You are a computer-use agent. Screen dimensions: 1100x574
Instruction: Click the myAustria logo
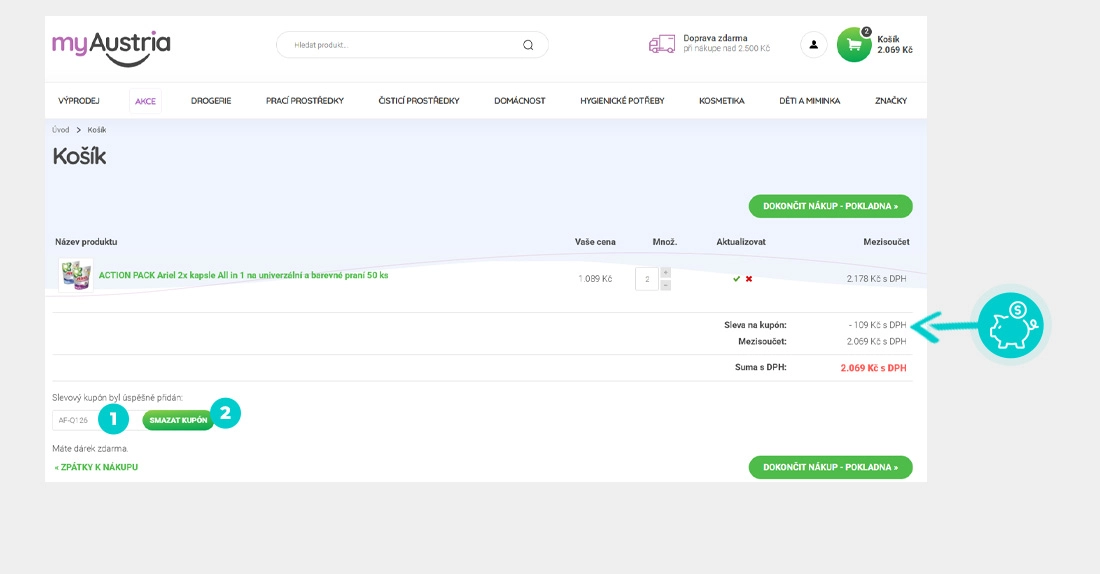pyautogui.click(x=111, y=47)
